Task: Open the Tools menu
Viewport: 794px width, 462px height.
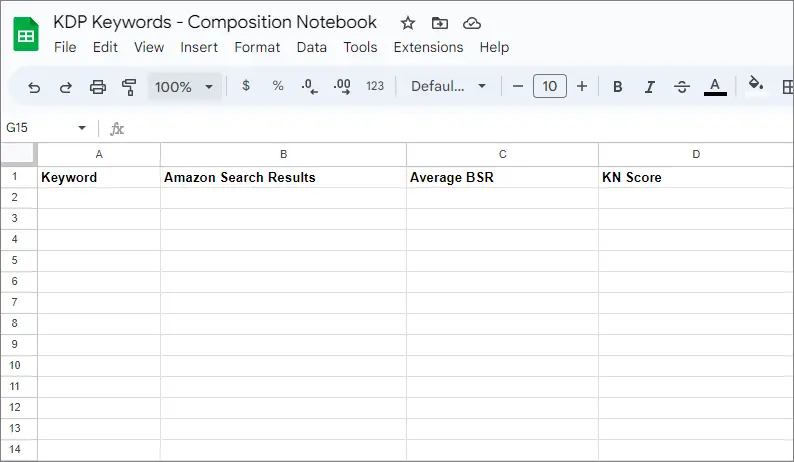Action: (360, 47)
